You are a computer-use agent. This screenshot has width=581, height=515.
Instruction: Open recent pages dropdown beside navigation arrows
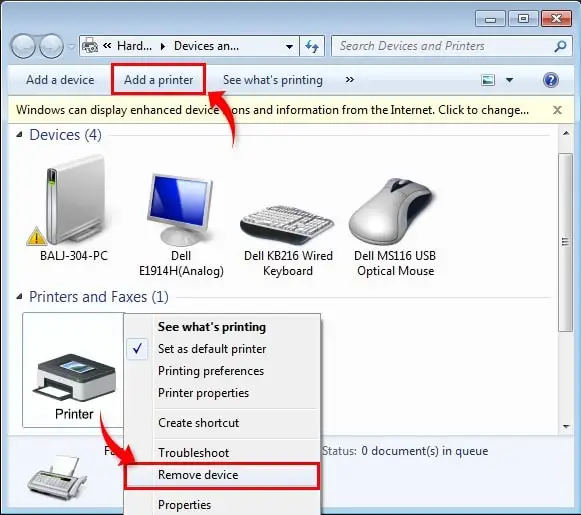point(72,47)
